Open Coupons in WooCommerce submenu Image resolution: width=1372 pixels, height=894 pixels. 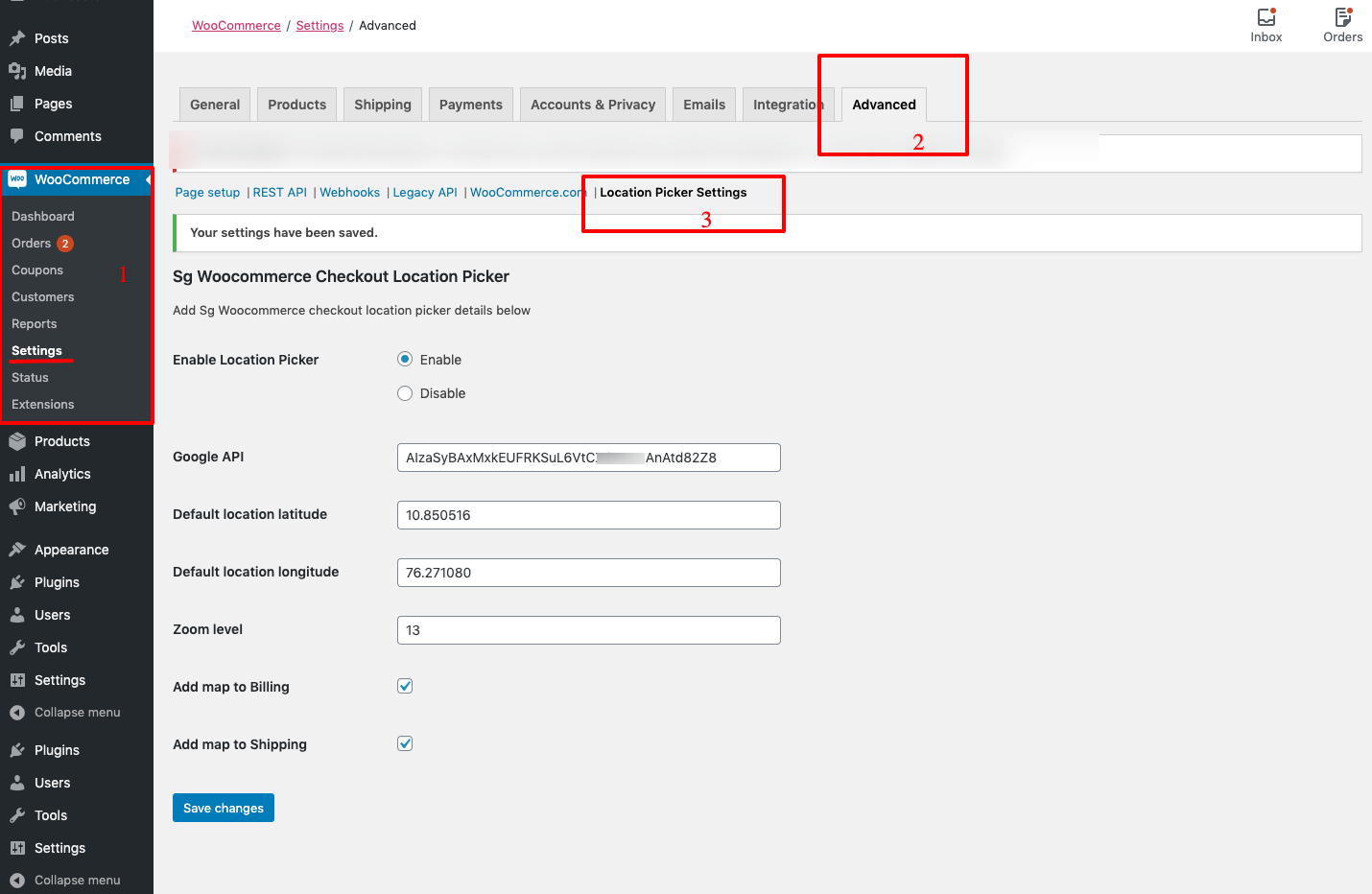pos(37,271)
